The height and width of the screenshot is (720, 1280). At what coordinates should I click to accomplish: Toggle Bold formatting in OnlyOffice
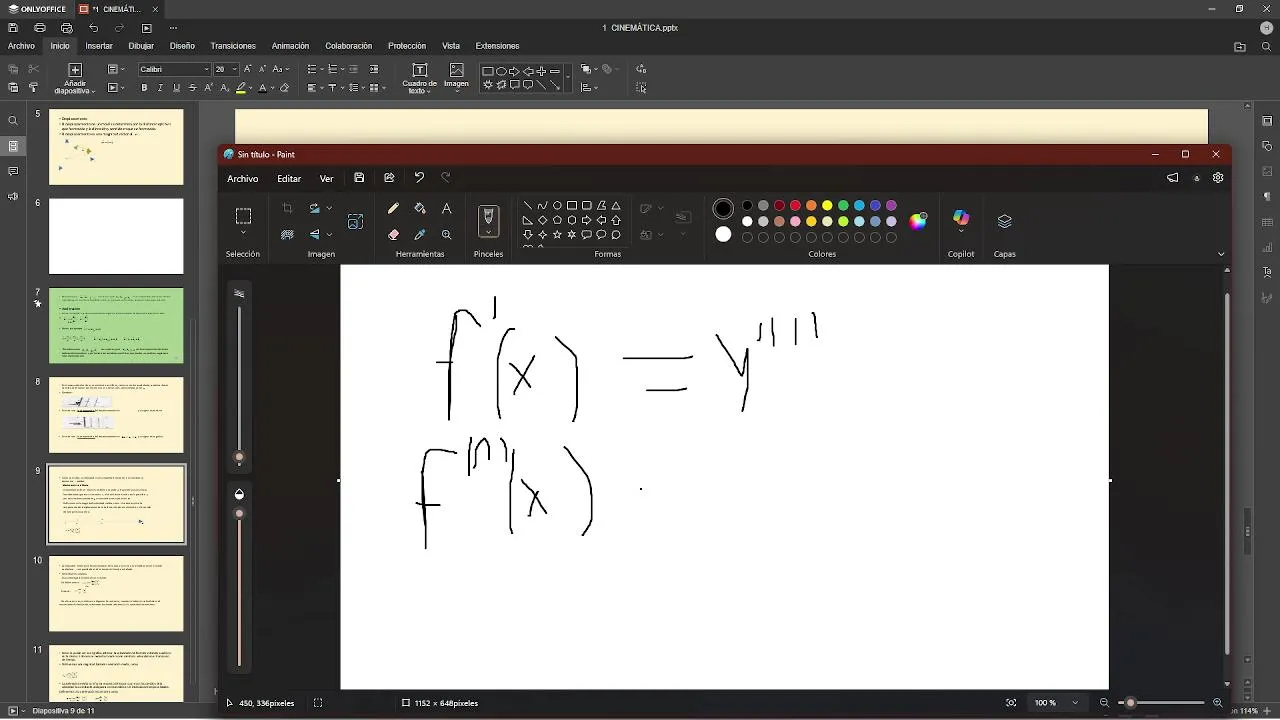point(144,88)
